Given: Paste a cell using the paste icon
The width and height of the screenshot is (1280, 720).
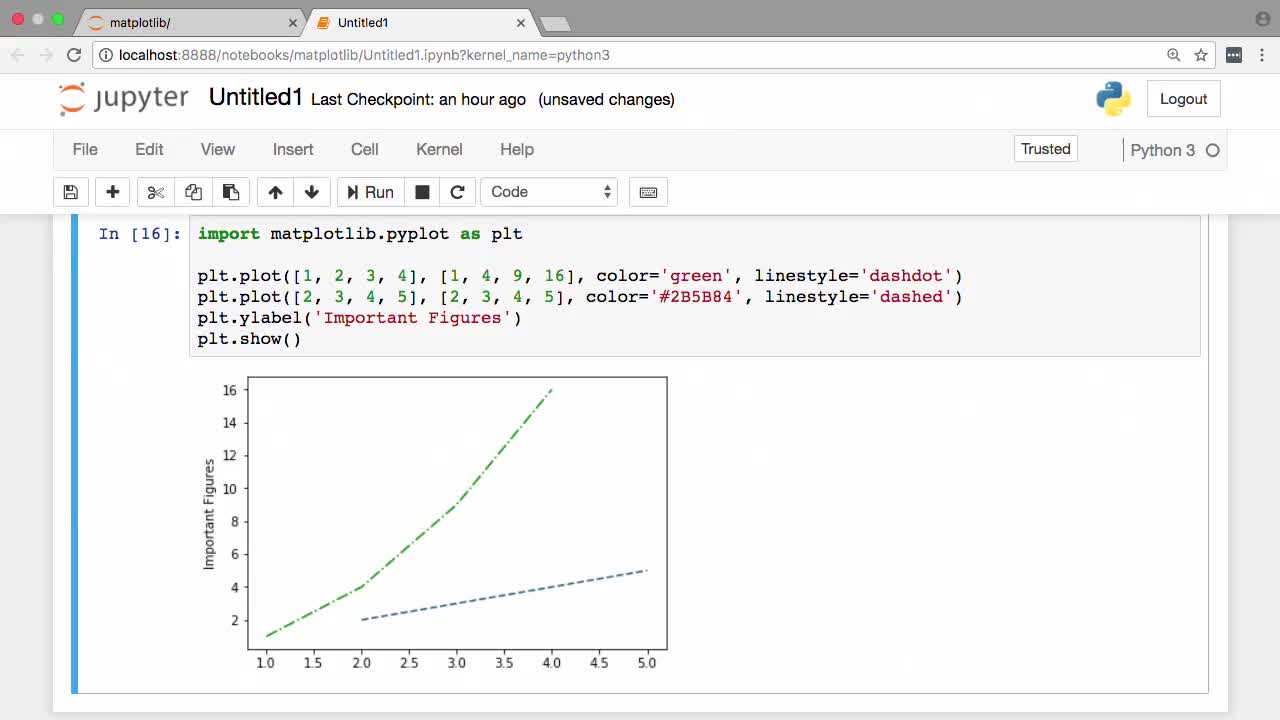Looking at the screenshot, I should point(231,192).
